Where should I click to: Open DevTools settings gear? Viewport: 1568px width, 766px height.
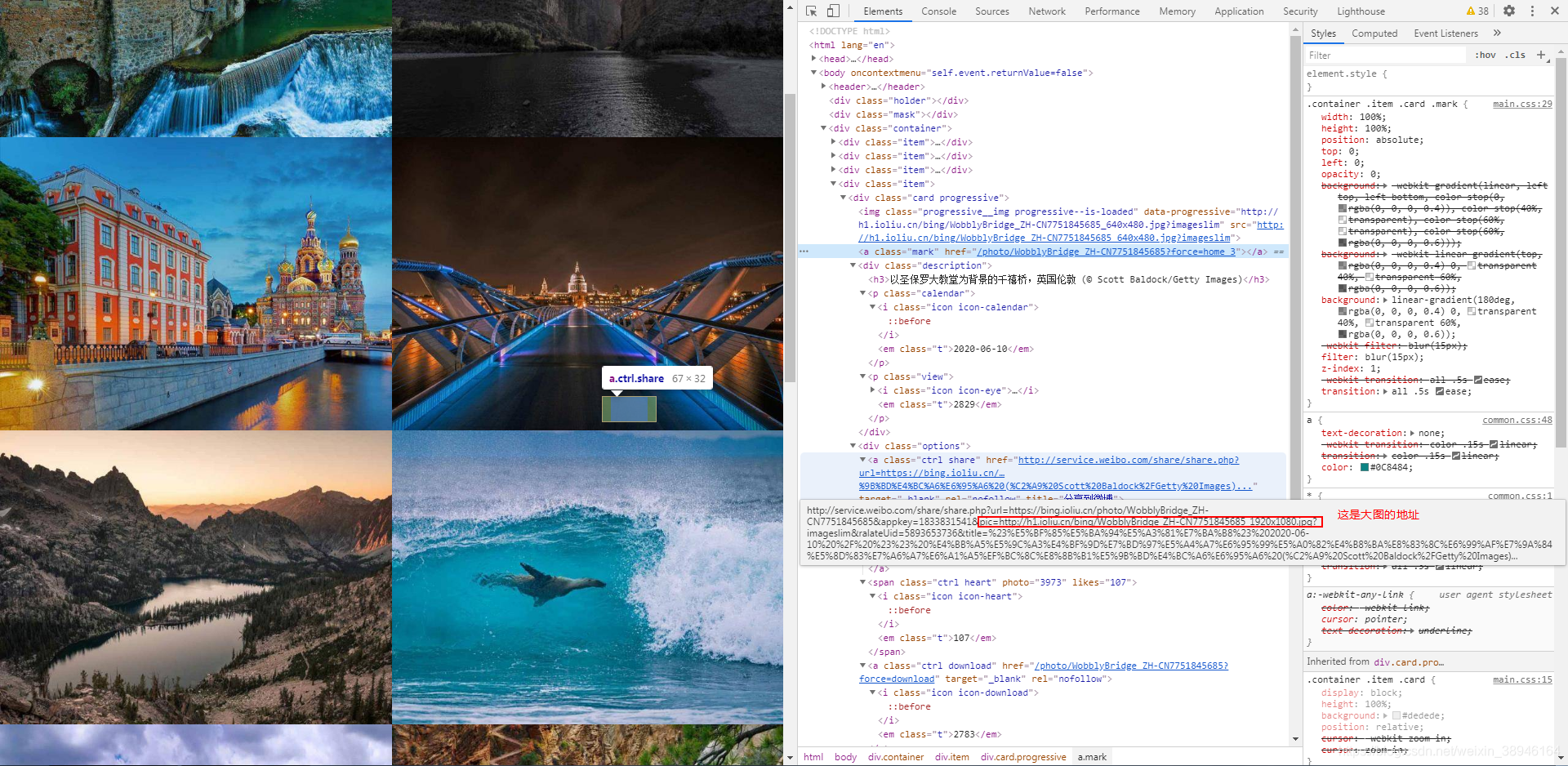pyautogui.click(x=1509, y=11)
